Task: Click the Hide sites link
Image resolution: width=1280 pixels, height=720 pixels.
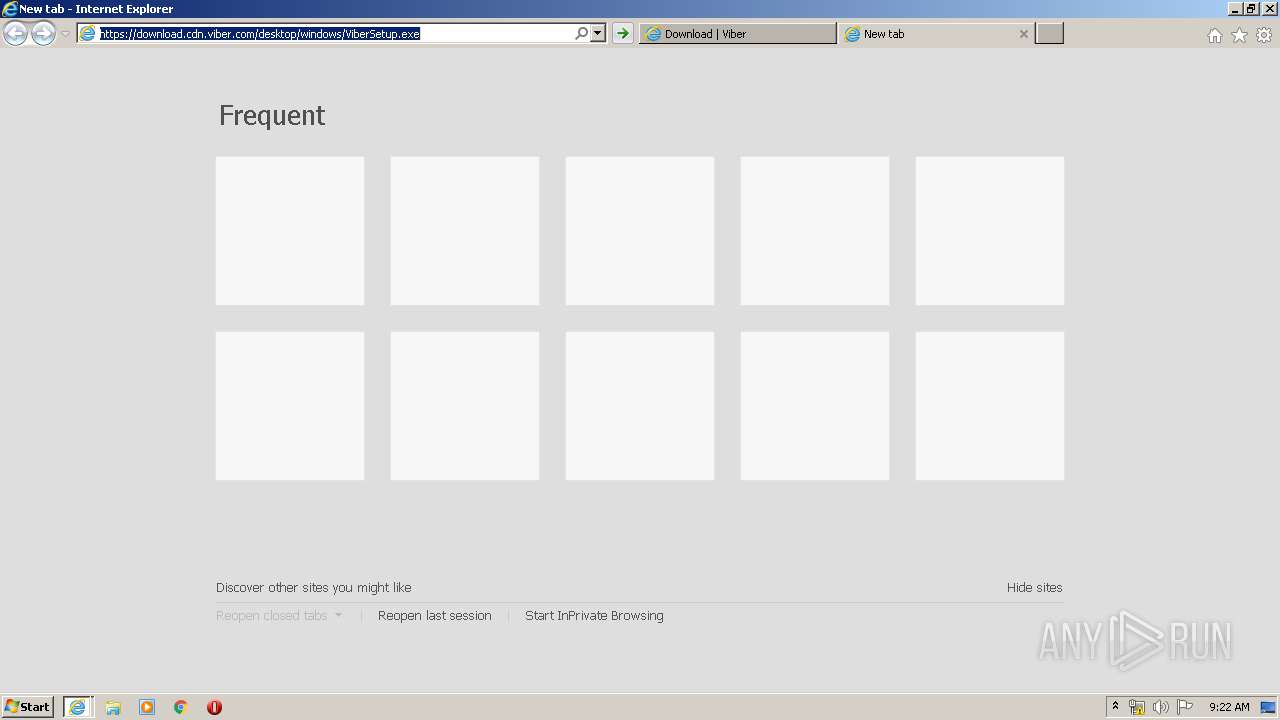Action: 1035,587
